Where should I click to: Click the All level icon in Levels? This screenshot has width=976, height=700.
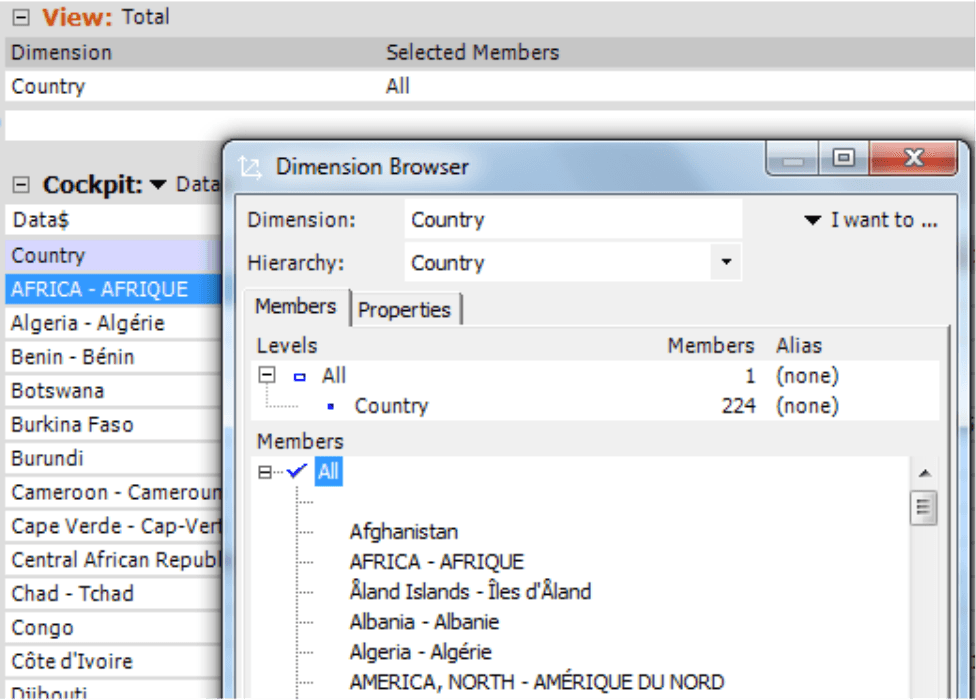coord(299,376)
